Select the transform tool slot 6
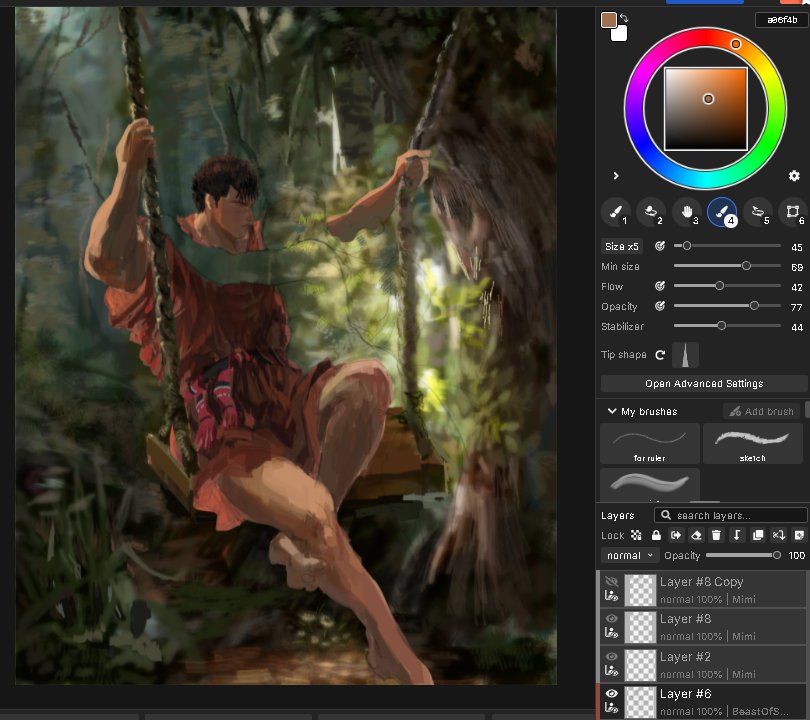Image resolution: width=810 pixels, height=720 pixels. [792, 212]
